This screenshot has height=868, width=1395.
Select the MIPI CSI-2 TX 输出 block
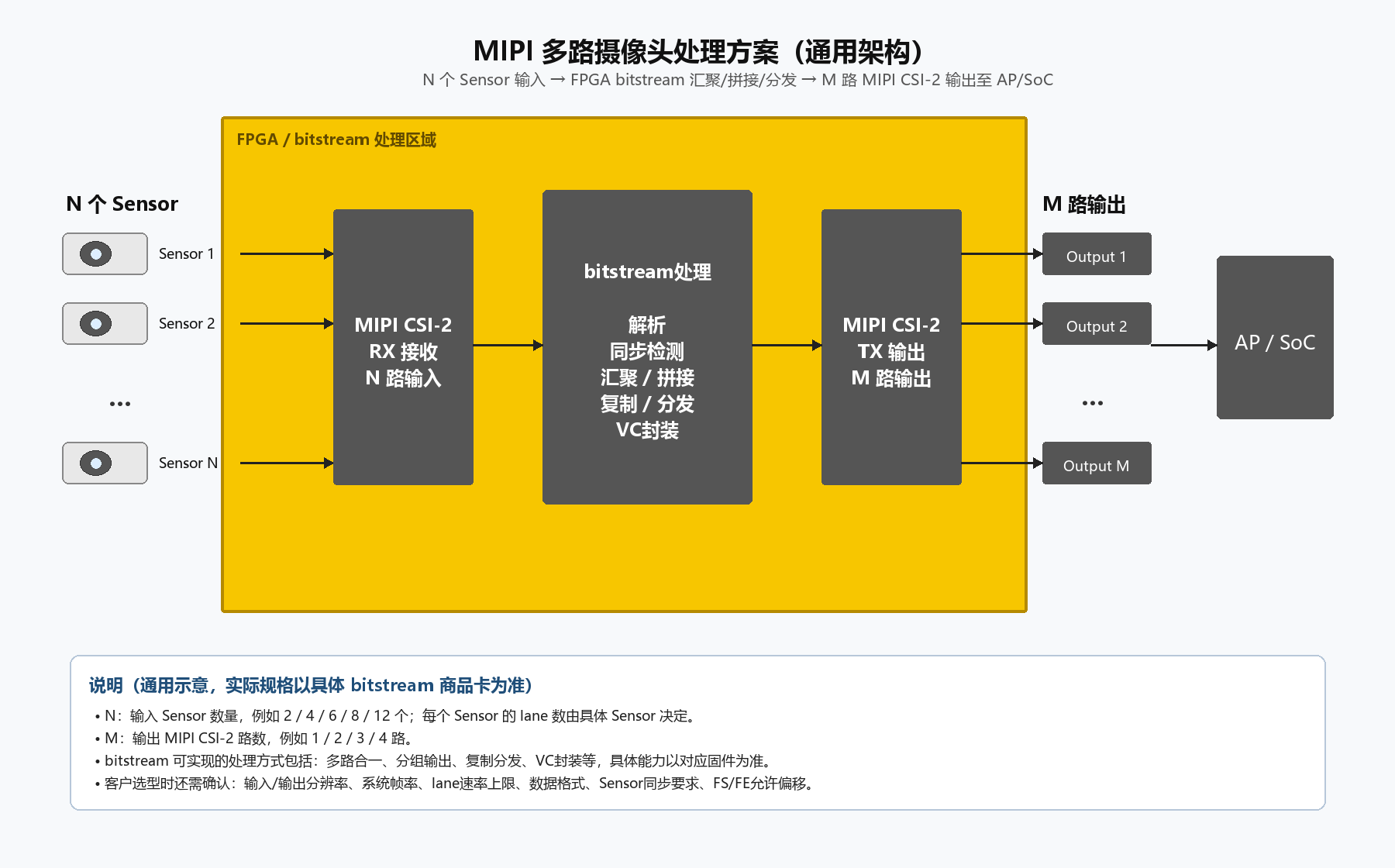[891, 347]
